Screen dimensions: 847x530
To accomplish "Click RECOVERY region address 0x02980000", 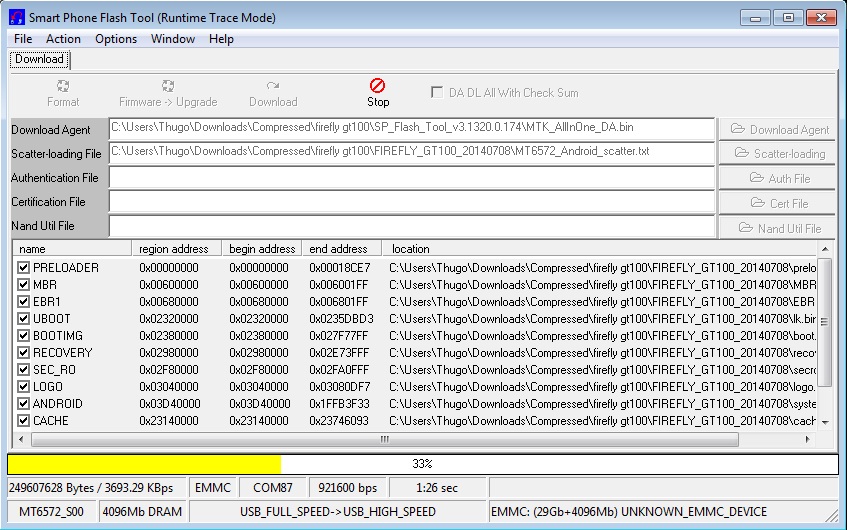I will (x=169, y=353).
